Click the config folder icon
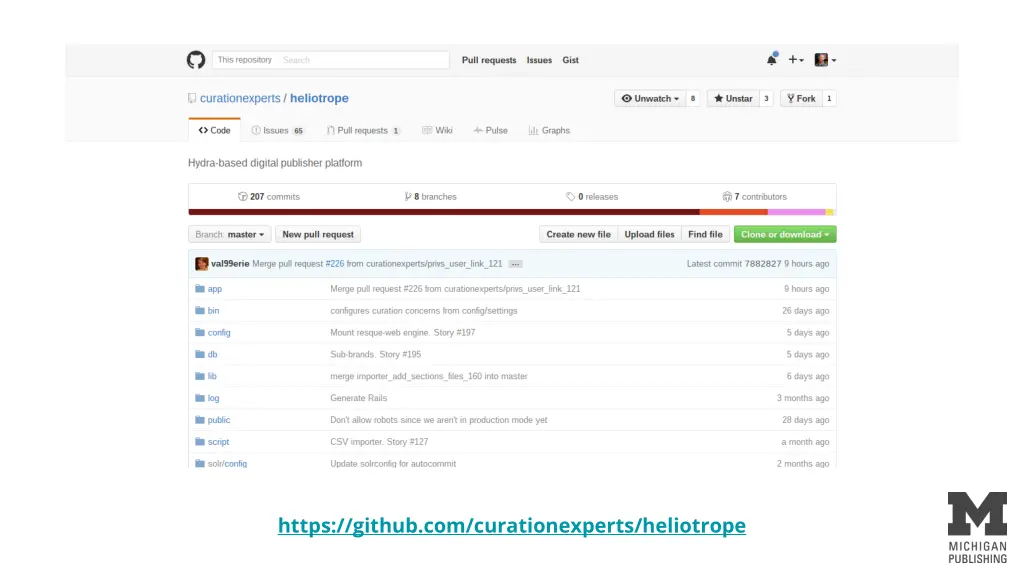This screenshot has height=576, width=1024. [x=200, y=332]
